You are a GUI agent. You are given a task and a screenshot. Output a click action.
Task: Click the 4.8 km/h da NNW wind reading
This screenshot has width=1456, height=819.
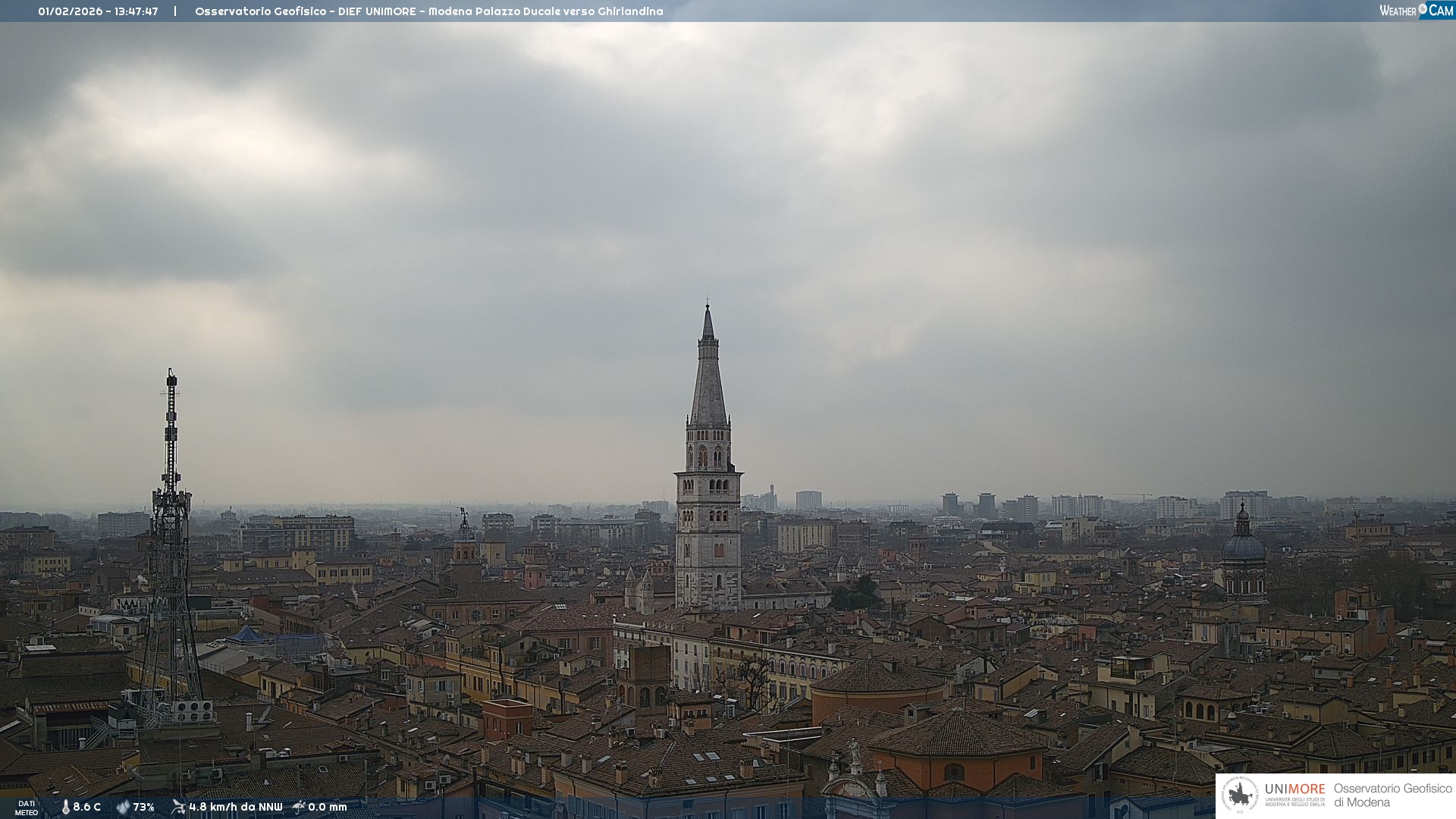(235, 807)
